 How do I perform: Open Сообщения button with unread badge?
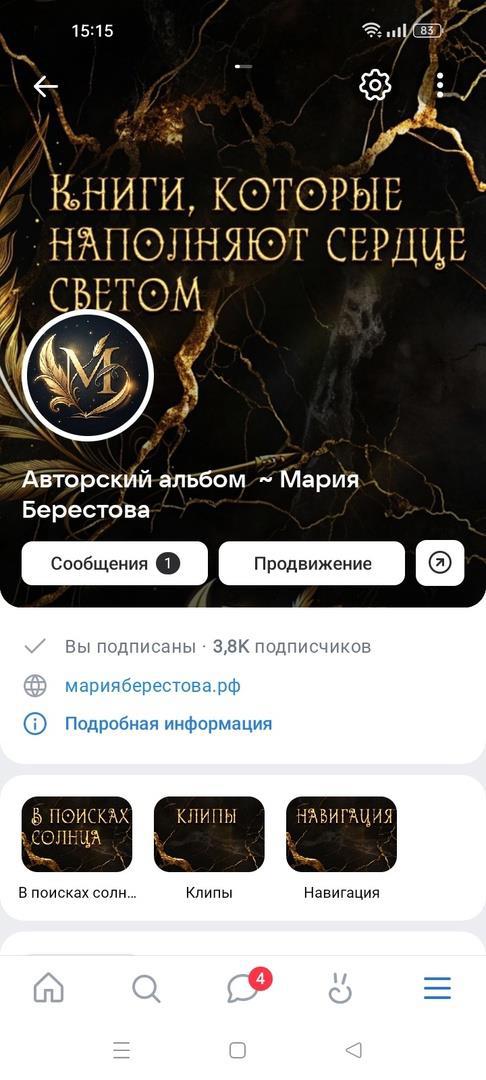click(115, 563)
